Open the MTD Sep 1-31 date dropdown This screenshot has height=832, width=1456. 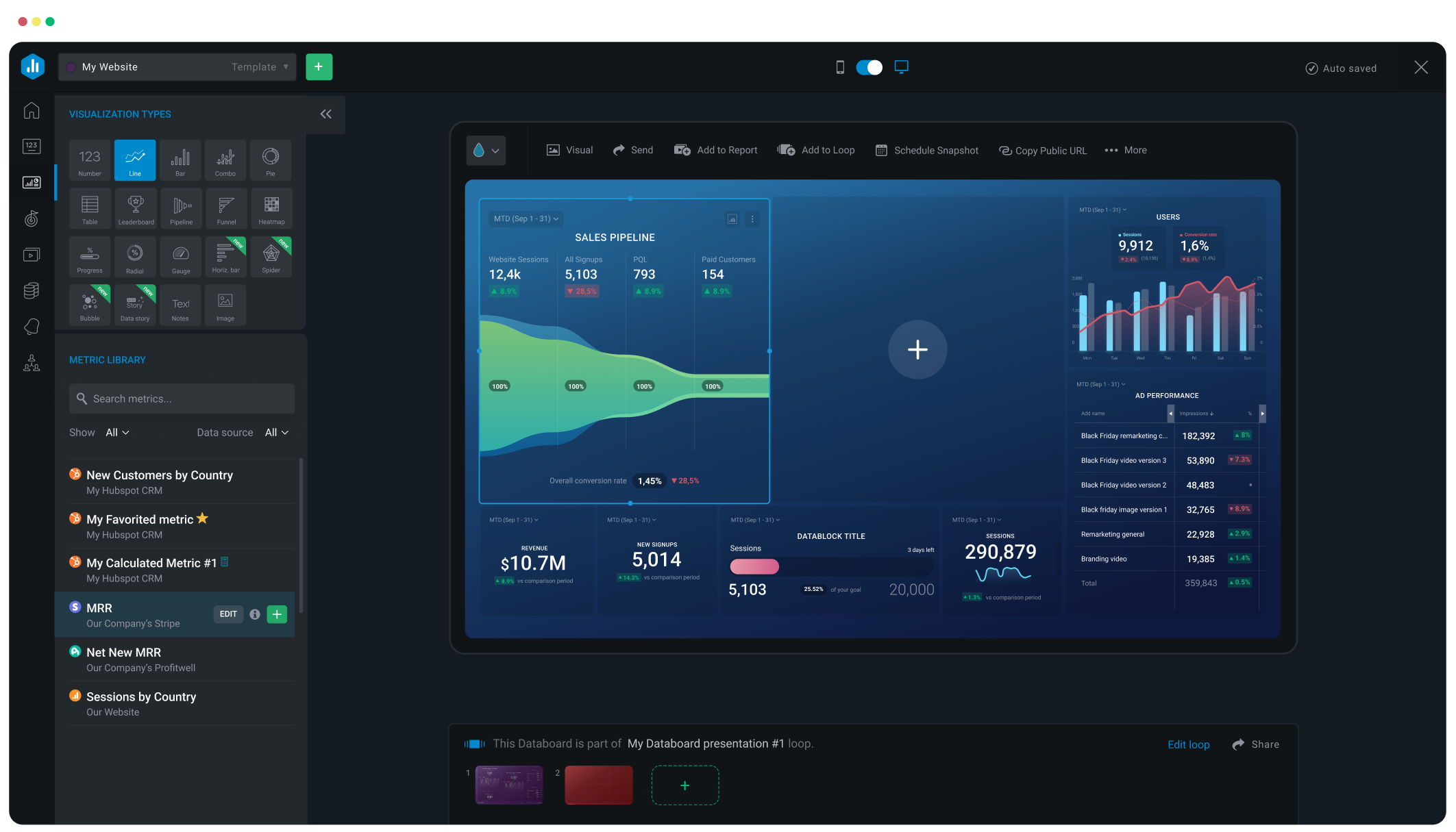(x=524, y=218)
